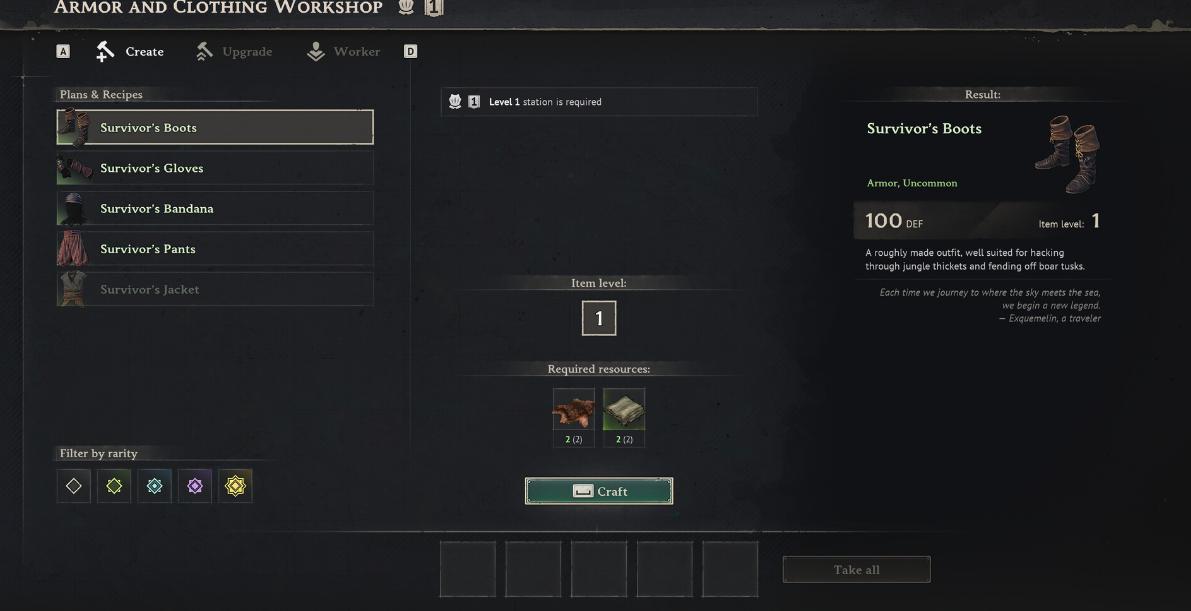Click the green cloth resource icon
This screenshot has width=1191, height=611.
[624, 411]
